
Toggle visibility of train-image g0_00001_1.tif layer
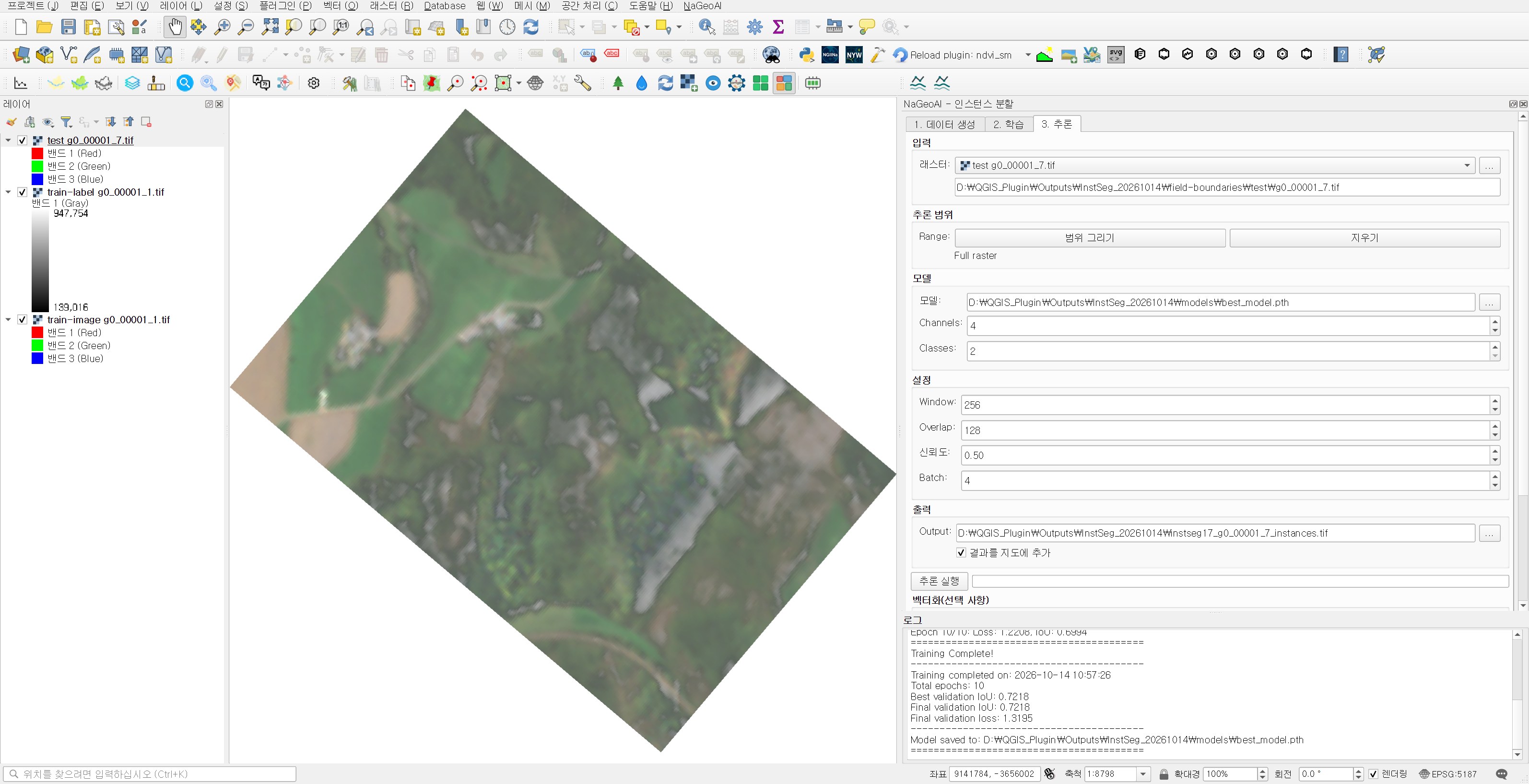point(23,320)
